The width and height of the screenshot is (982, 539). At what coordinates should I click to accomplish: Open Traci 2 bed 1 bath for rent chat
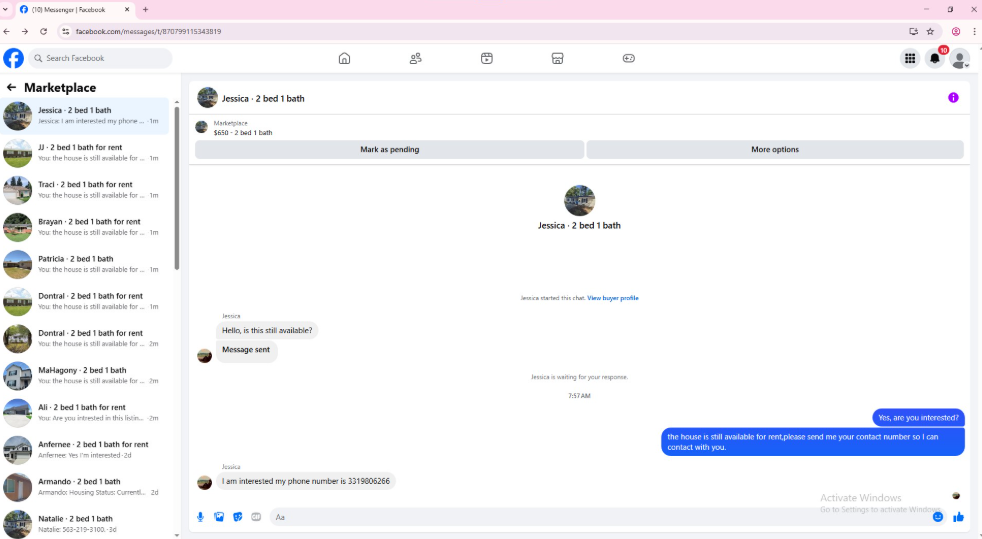pos(85,190)
